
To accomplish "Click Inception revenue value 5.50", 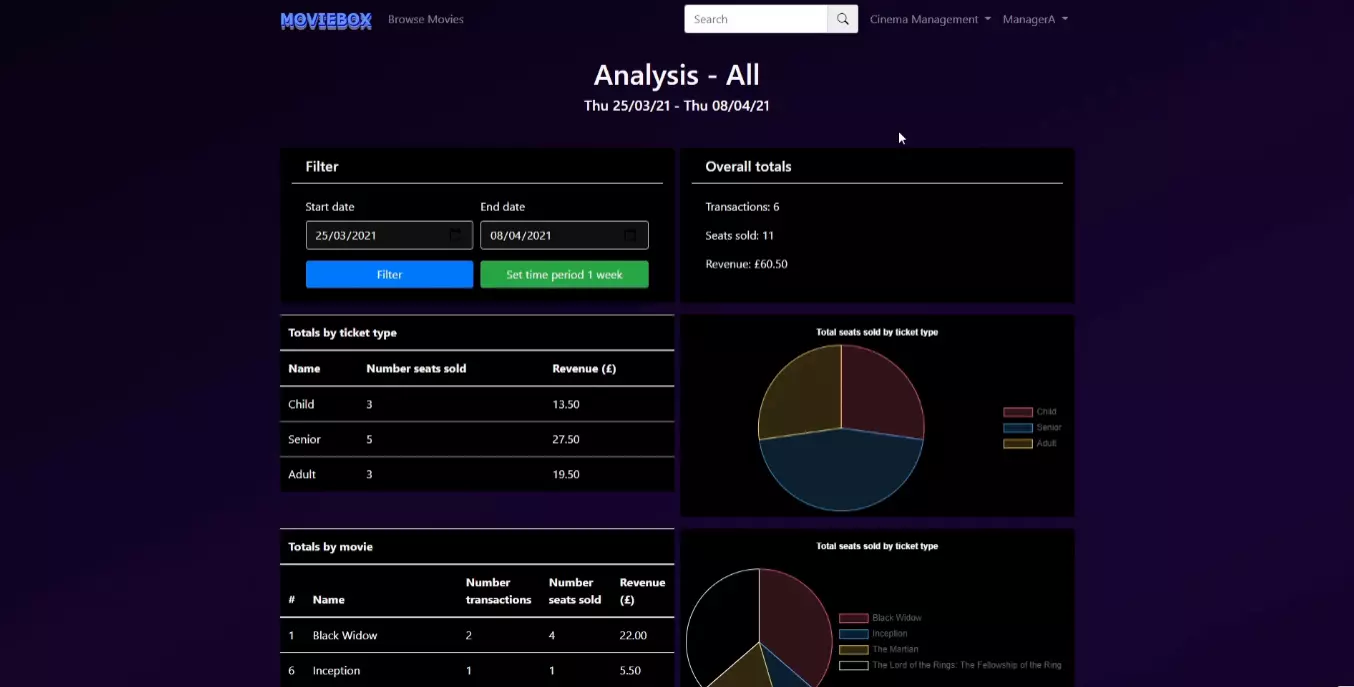I will (x=630, y=670).
